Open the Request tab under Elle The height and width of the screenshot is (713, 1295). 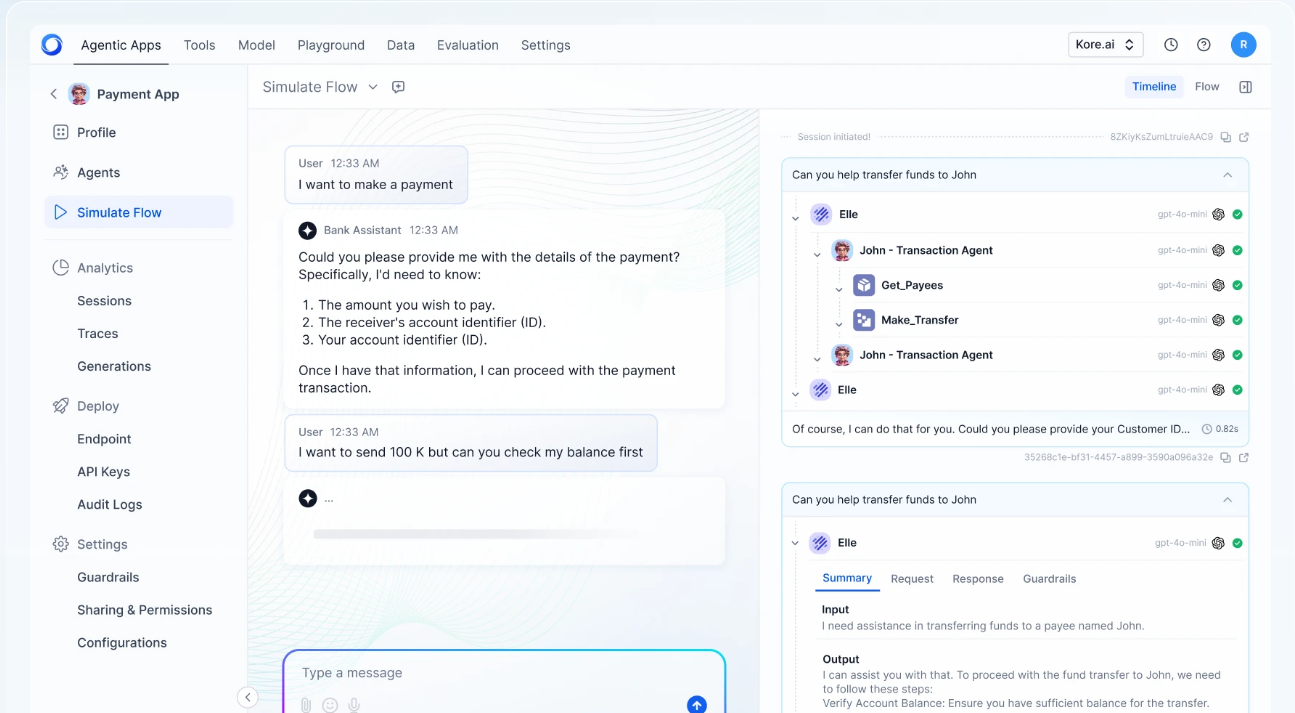[912, 578]
